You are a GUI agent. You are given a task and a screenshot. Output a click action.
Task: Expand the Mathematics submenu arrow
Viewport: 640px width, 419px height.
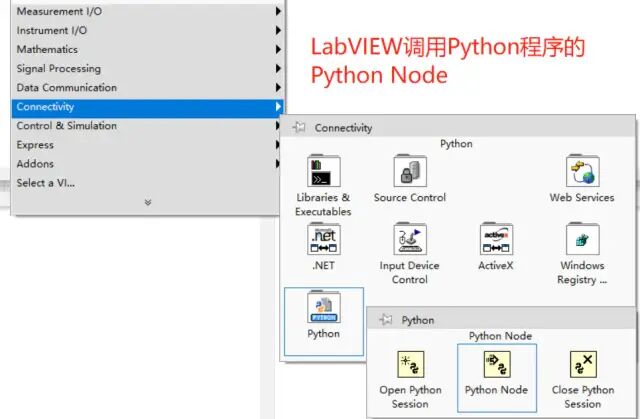point(278,49)
